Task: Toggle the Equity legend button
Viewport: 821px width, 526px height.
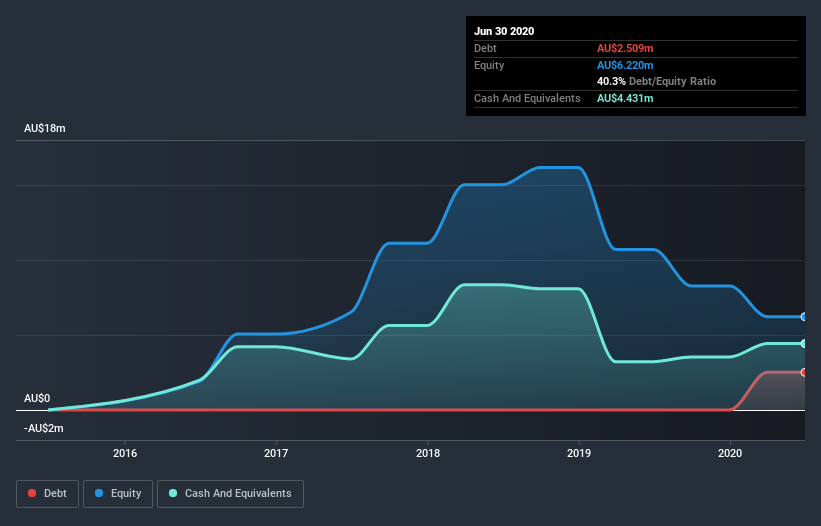Action: (x=118, y=494)
